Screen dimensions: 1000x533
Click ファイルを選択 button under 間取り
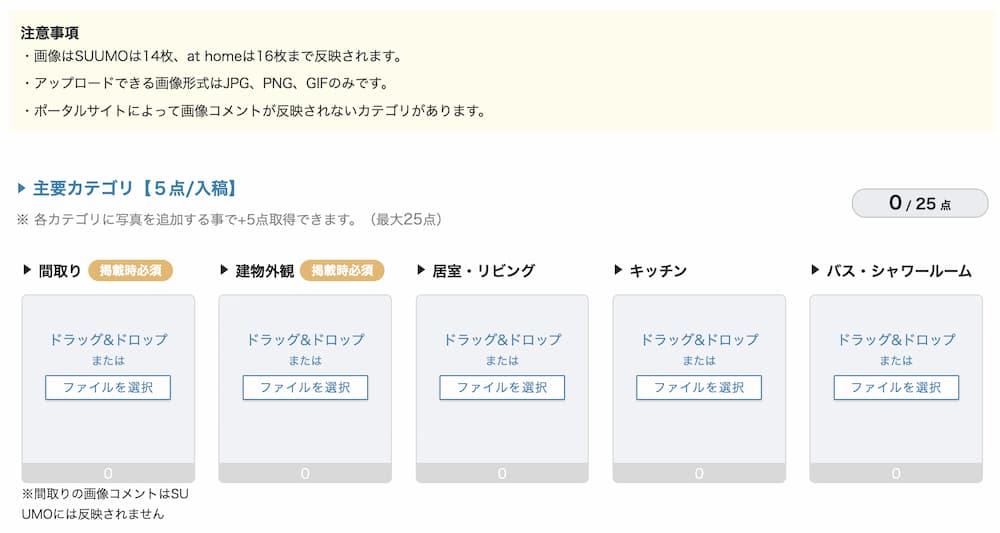tap(108, 387)
